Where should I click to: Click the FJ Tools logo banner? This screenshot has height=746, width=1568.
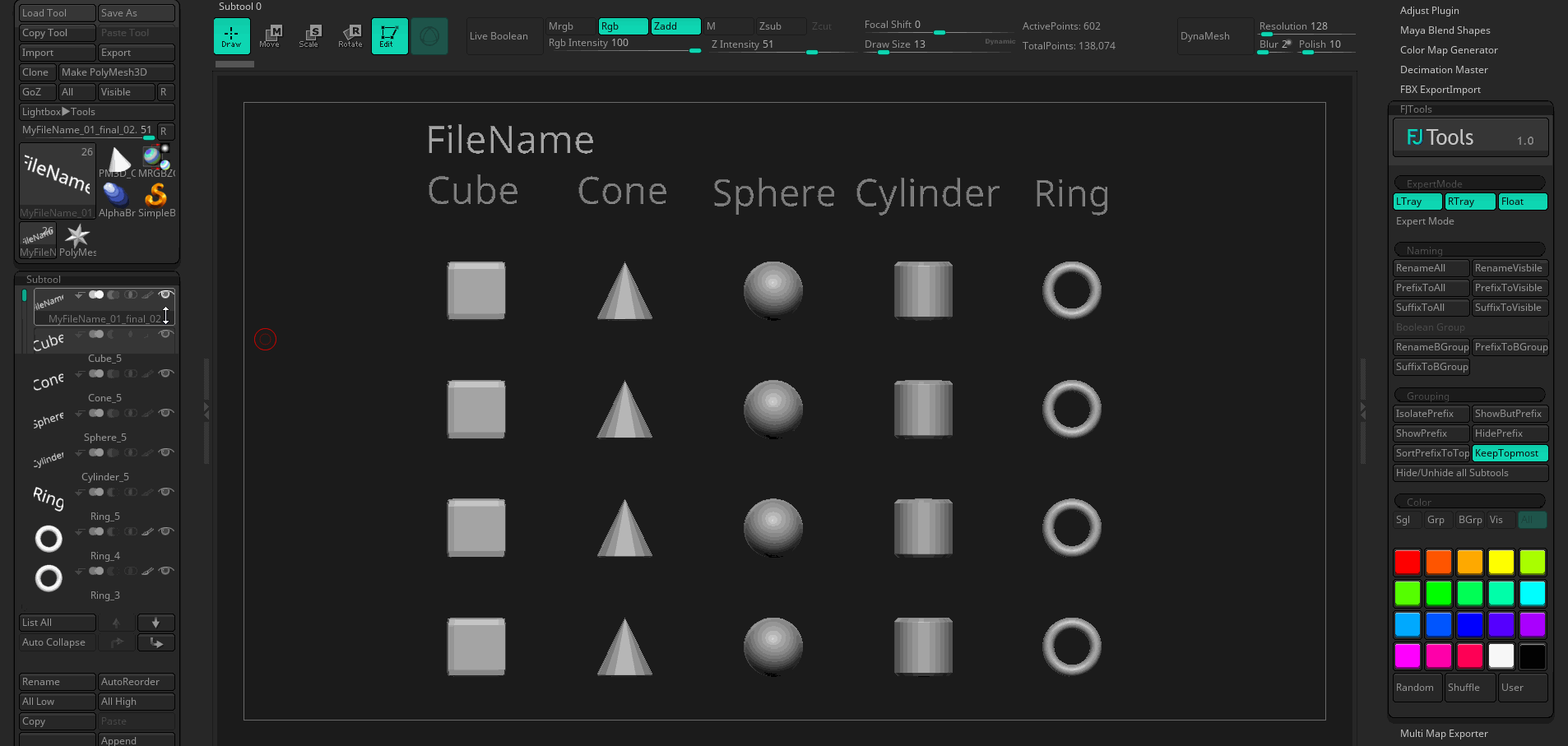click(x=1471, y=137)
